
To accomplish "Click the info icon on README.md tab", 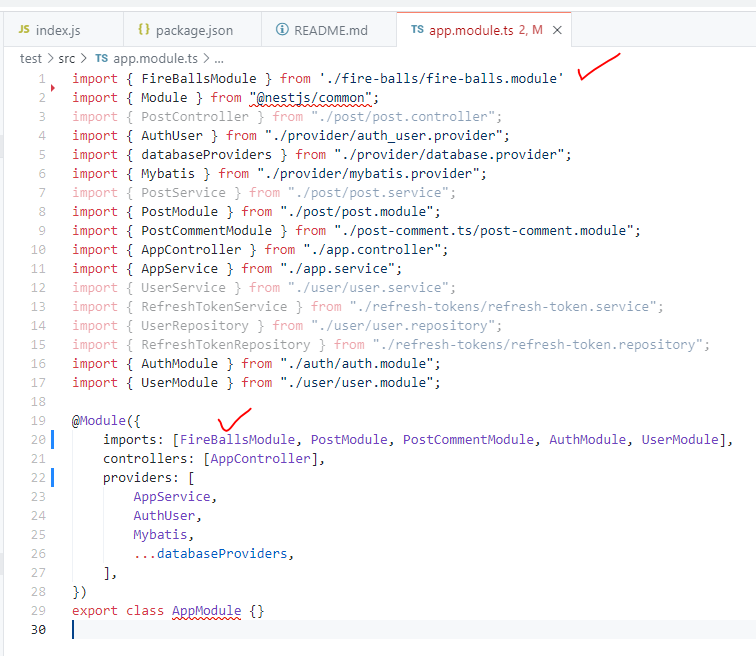I will pos(279,30).
